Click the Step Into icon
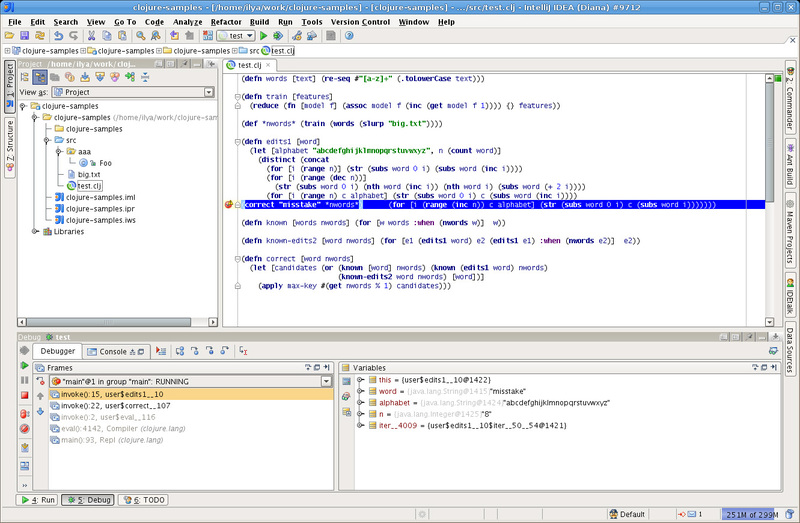The width and height of the screenshot is (800, 523). [x=195, y=351]
